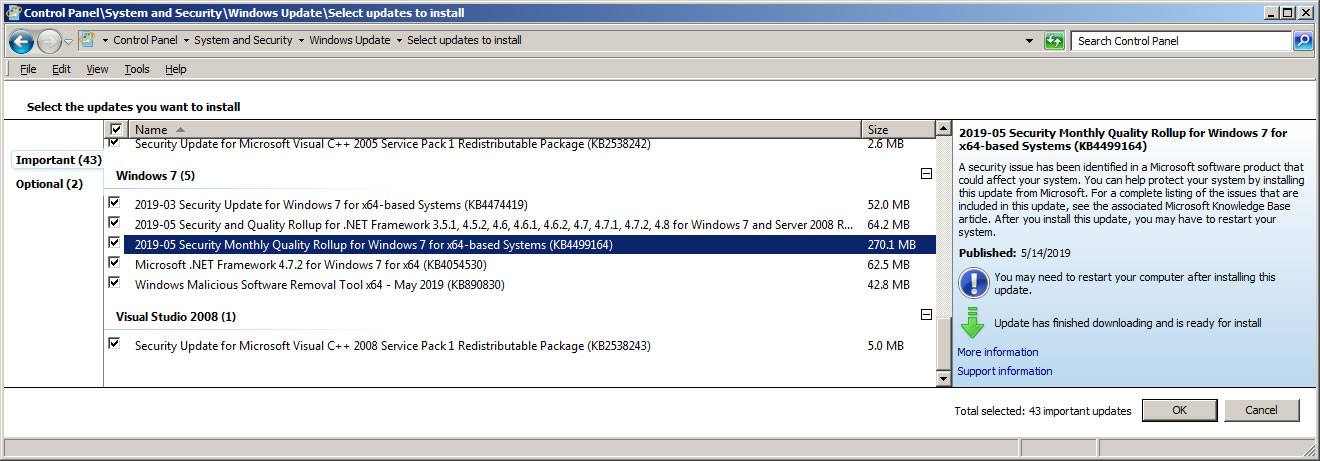Uncheck Visual C++ 2005 security update KB2538242

click(x=114, y=144)
